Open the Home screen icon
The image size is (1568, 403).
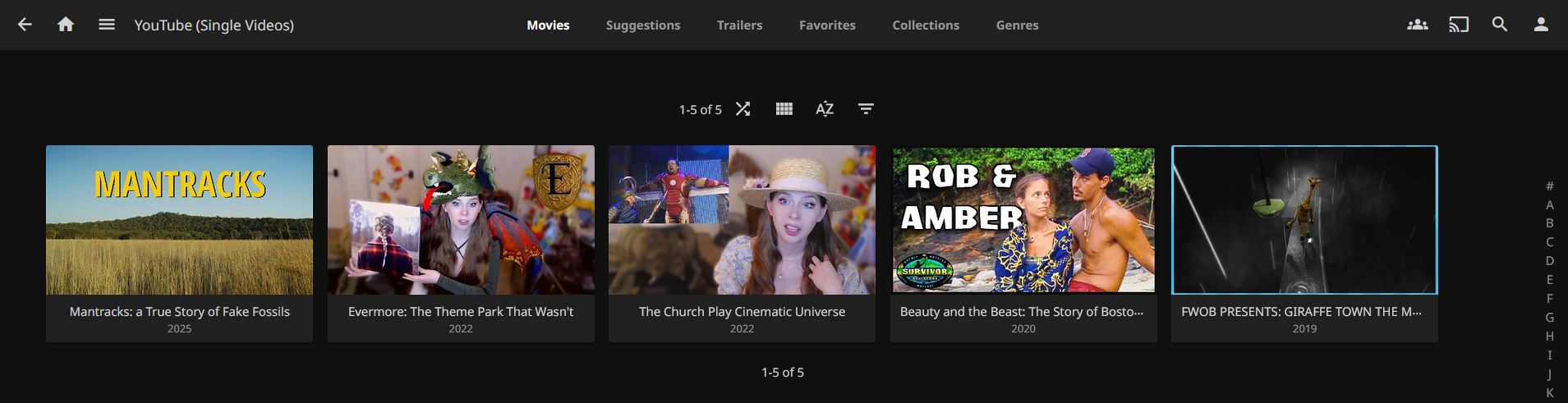66,25
